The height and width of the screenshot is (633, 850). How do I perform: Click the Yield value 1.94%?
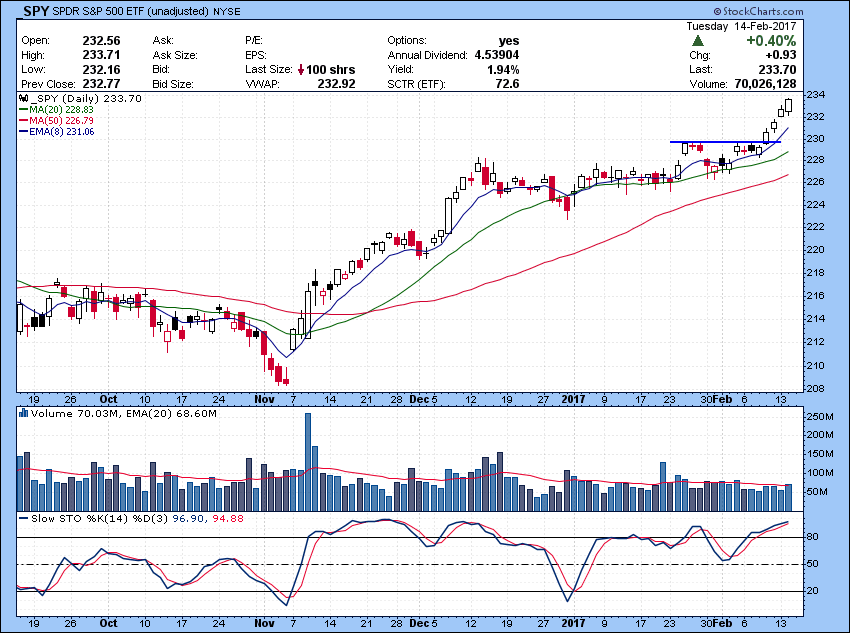(504, 69)
